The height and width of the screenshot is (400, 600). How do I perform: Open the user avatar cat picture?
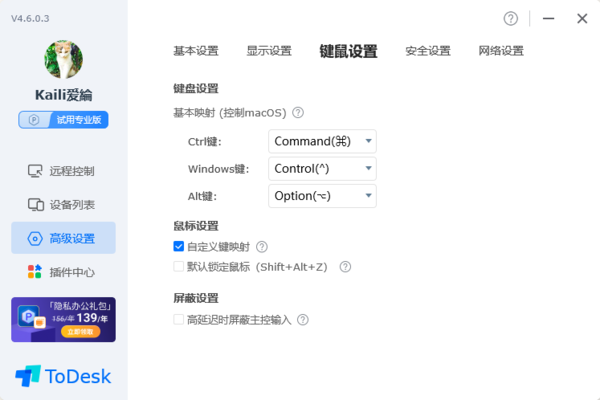click(x=64, y=60)
